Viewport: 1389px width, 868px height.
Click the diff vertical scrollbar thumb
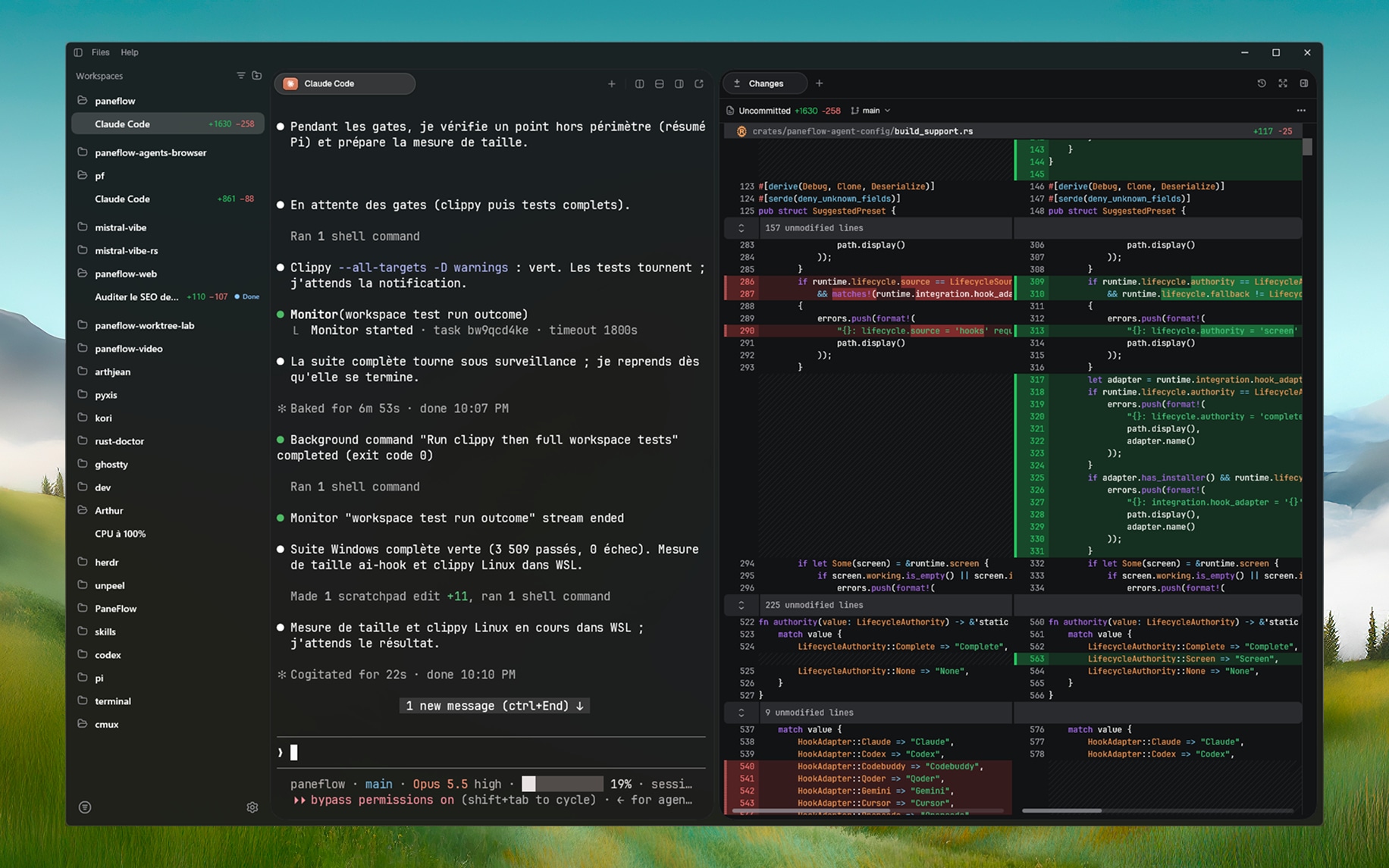click(1307, 147)
